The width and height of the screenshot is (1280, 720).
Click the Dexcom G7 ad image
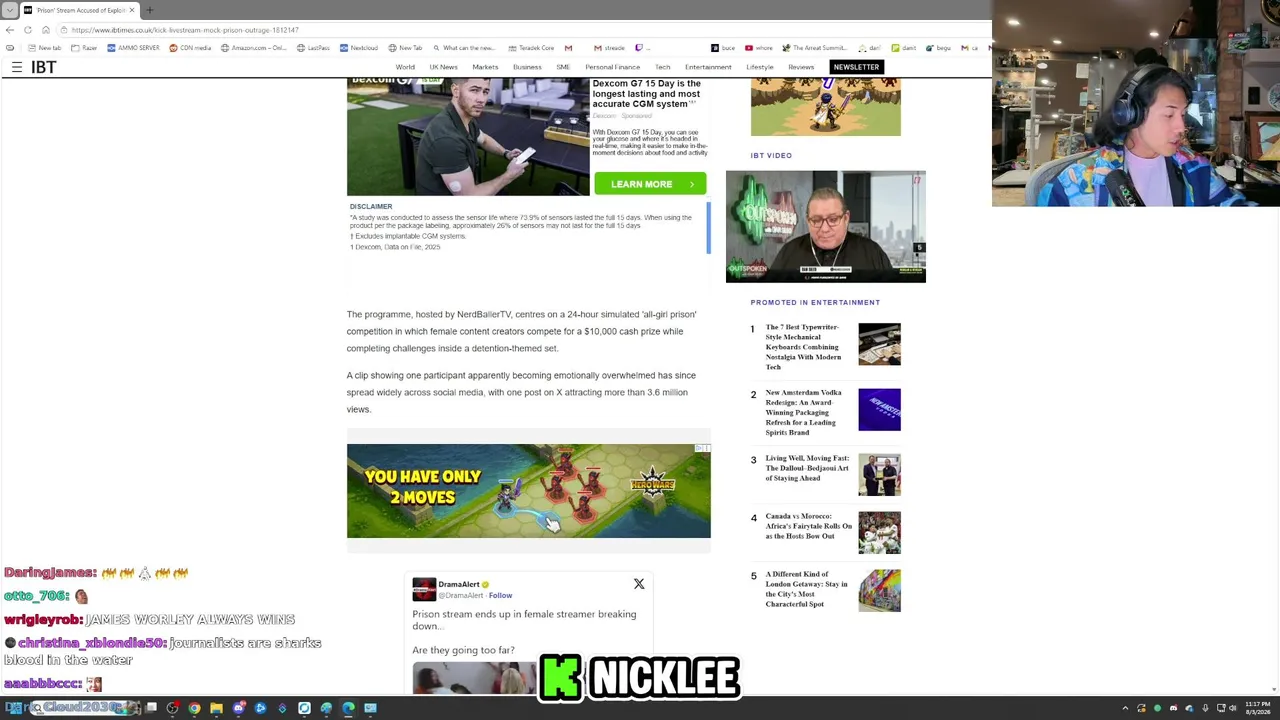point(468,136)
